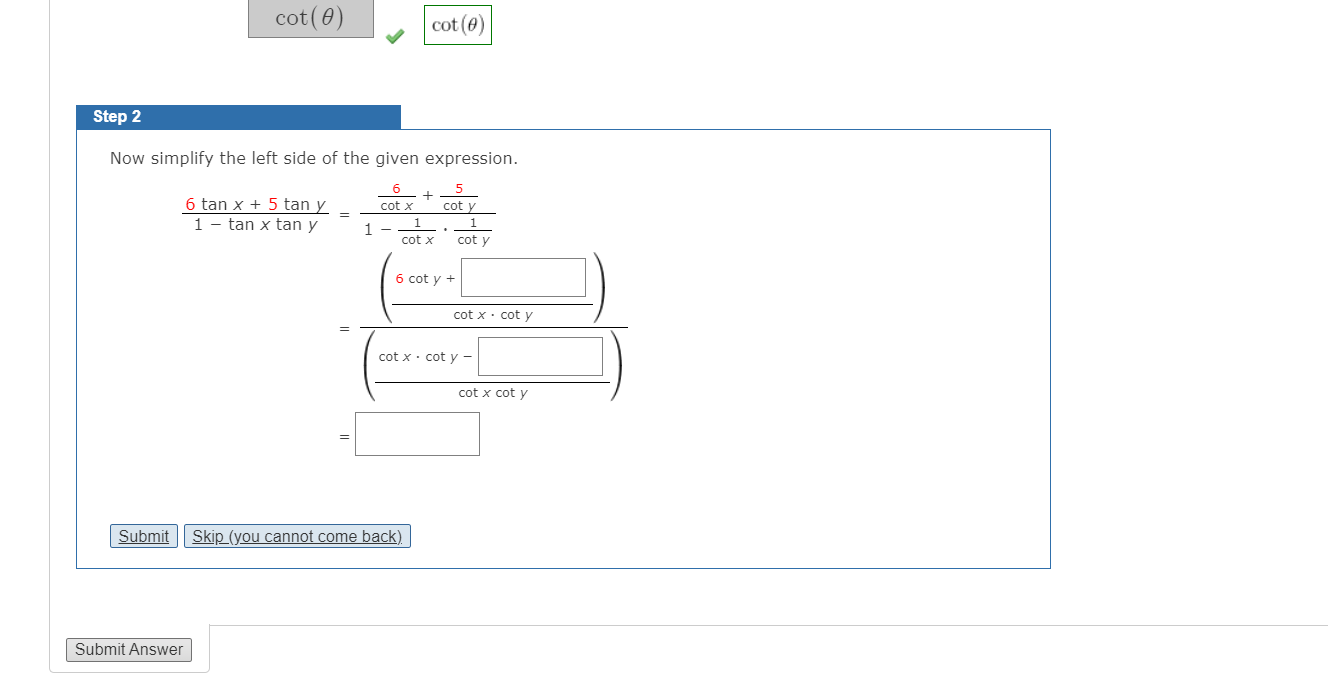Click the empty box after cot x · cot y −

(x=541, y=356)
